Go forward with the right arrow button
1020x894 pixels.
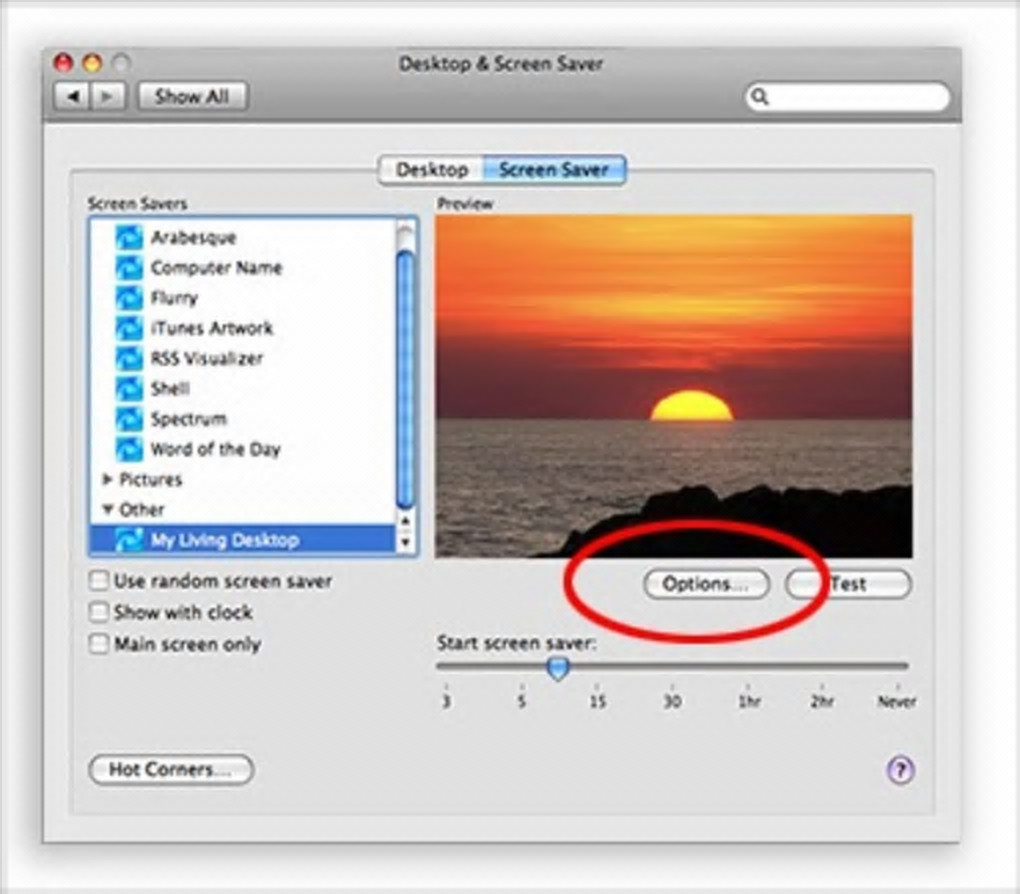coord(108,97)
